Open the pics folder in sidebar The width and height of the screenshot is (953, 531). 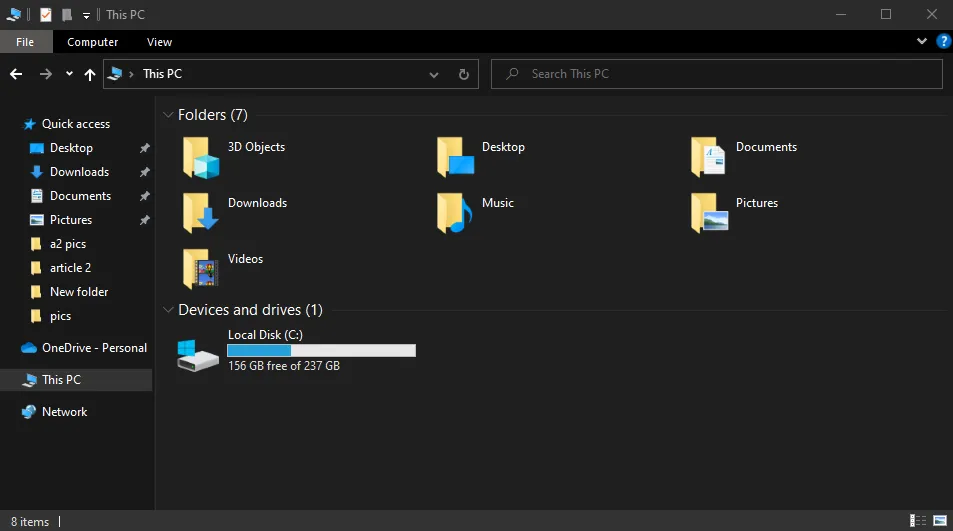pos(60,317)
